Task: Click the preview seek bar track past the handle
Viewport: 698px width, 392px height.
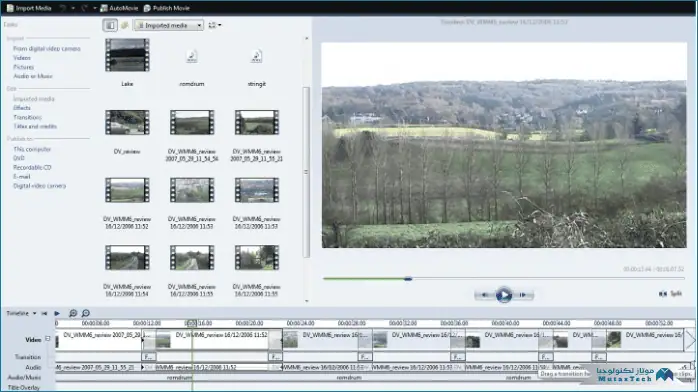Action: [x=548, y=279]
